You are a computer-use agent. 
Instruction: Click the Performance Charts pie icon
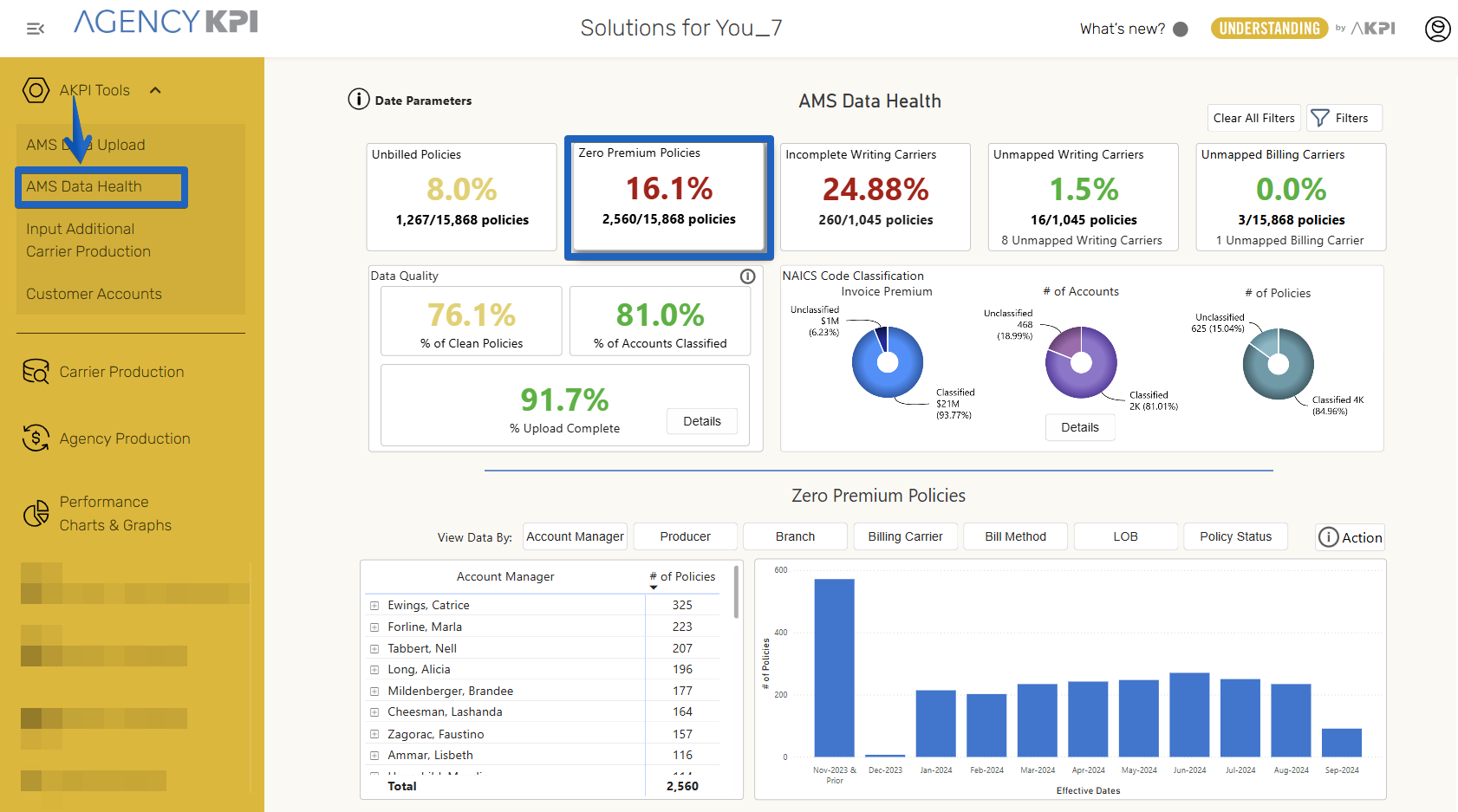[36, 514]
